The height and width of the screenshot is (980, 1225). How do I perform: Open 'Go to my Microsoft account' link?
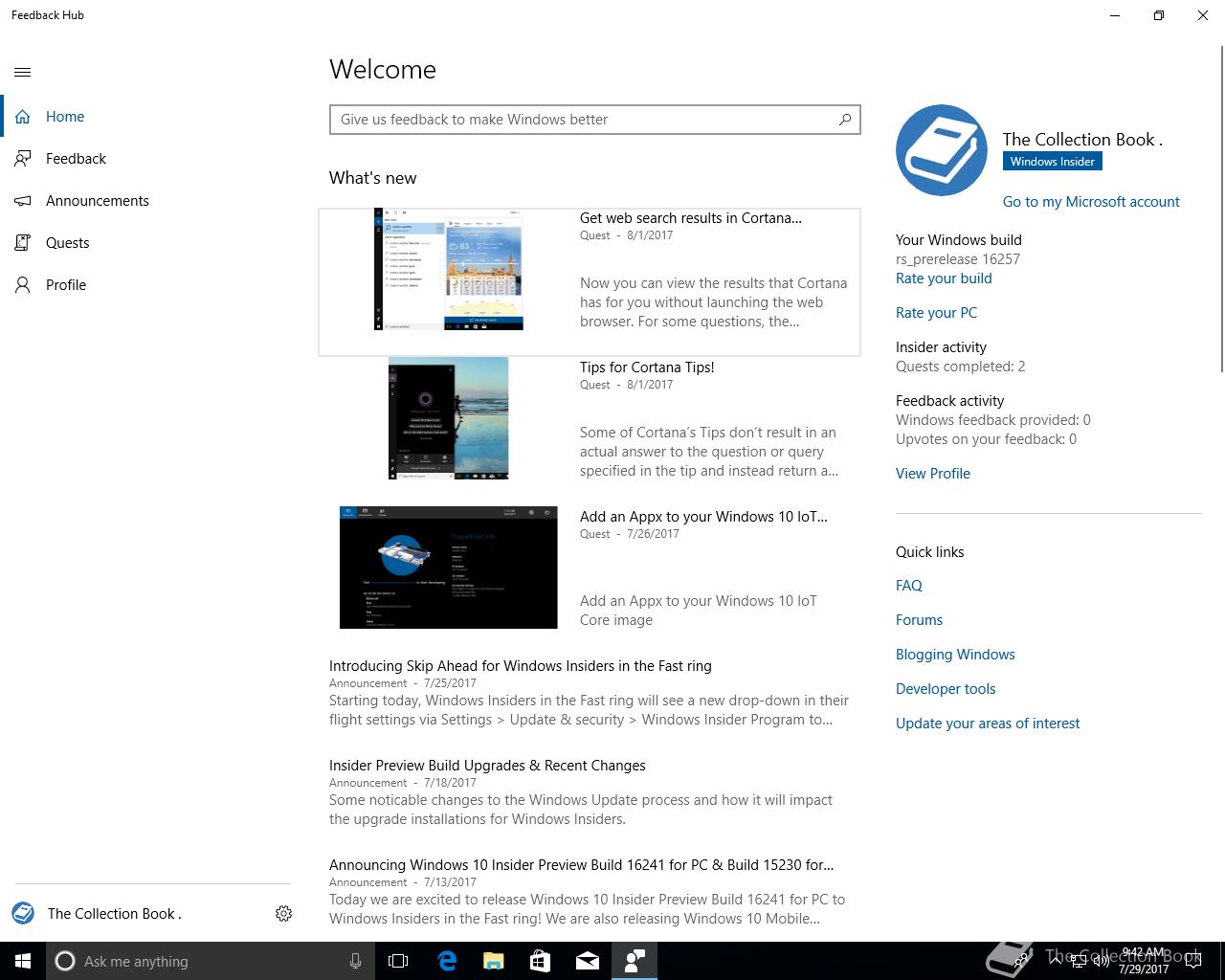1091,202
